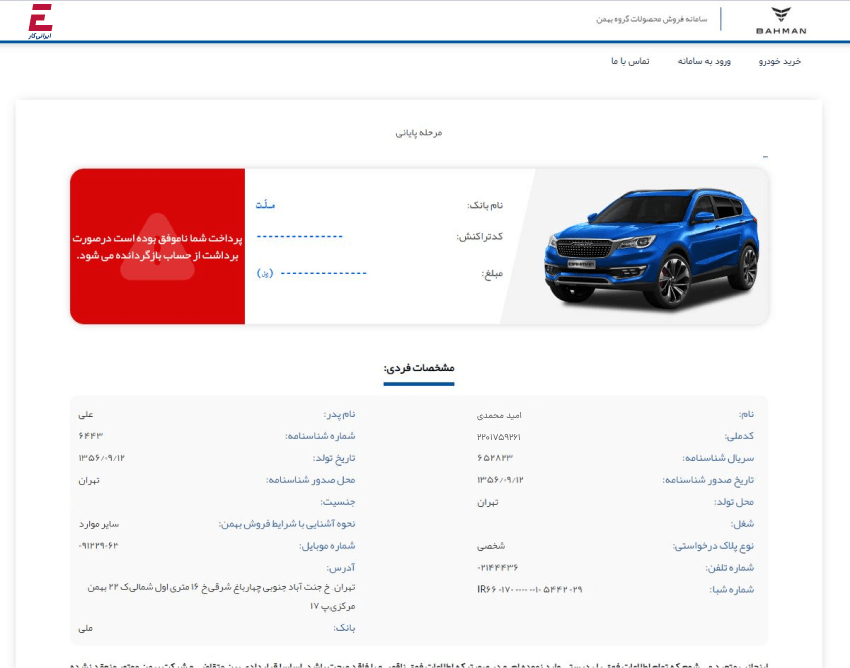The image size is (850, 668).
Task: Click the Bahman logo icon
Action: (x=781, y=21)
